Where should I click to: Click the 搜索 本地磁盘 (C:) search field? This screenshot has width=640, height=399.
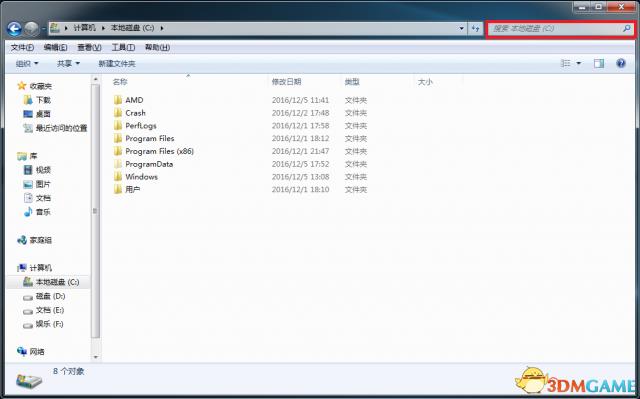555,29
